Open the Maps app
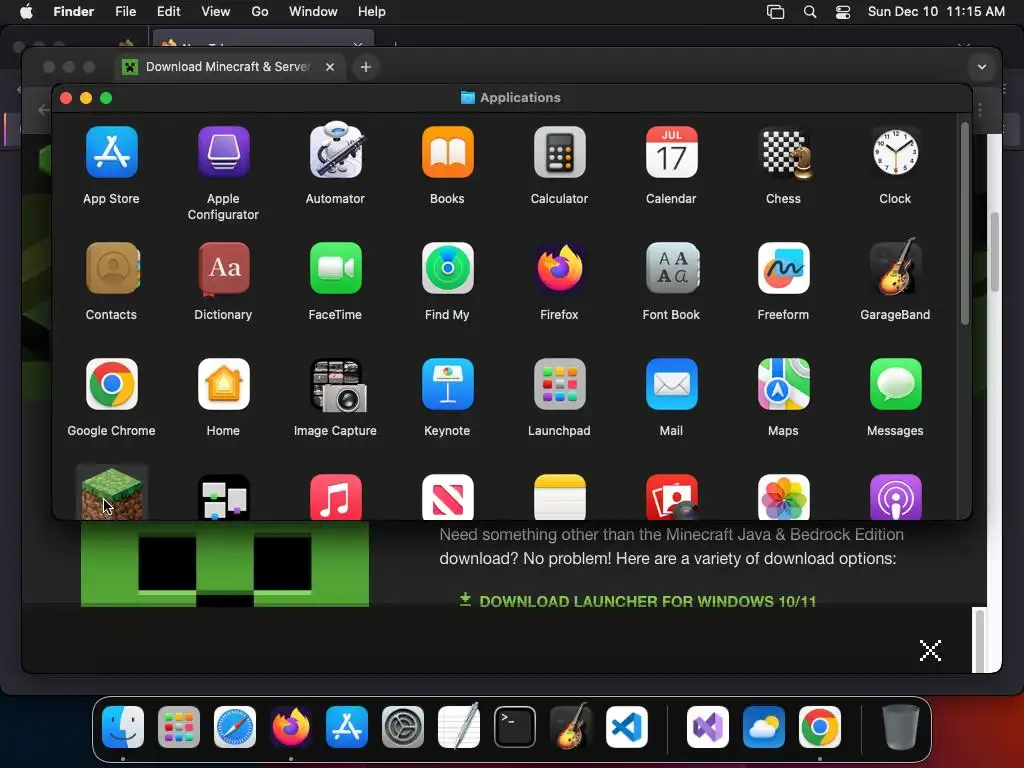1024x768 pixels. click(x=784, y=384)
